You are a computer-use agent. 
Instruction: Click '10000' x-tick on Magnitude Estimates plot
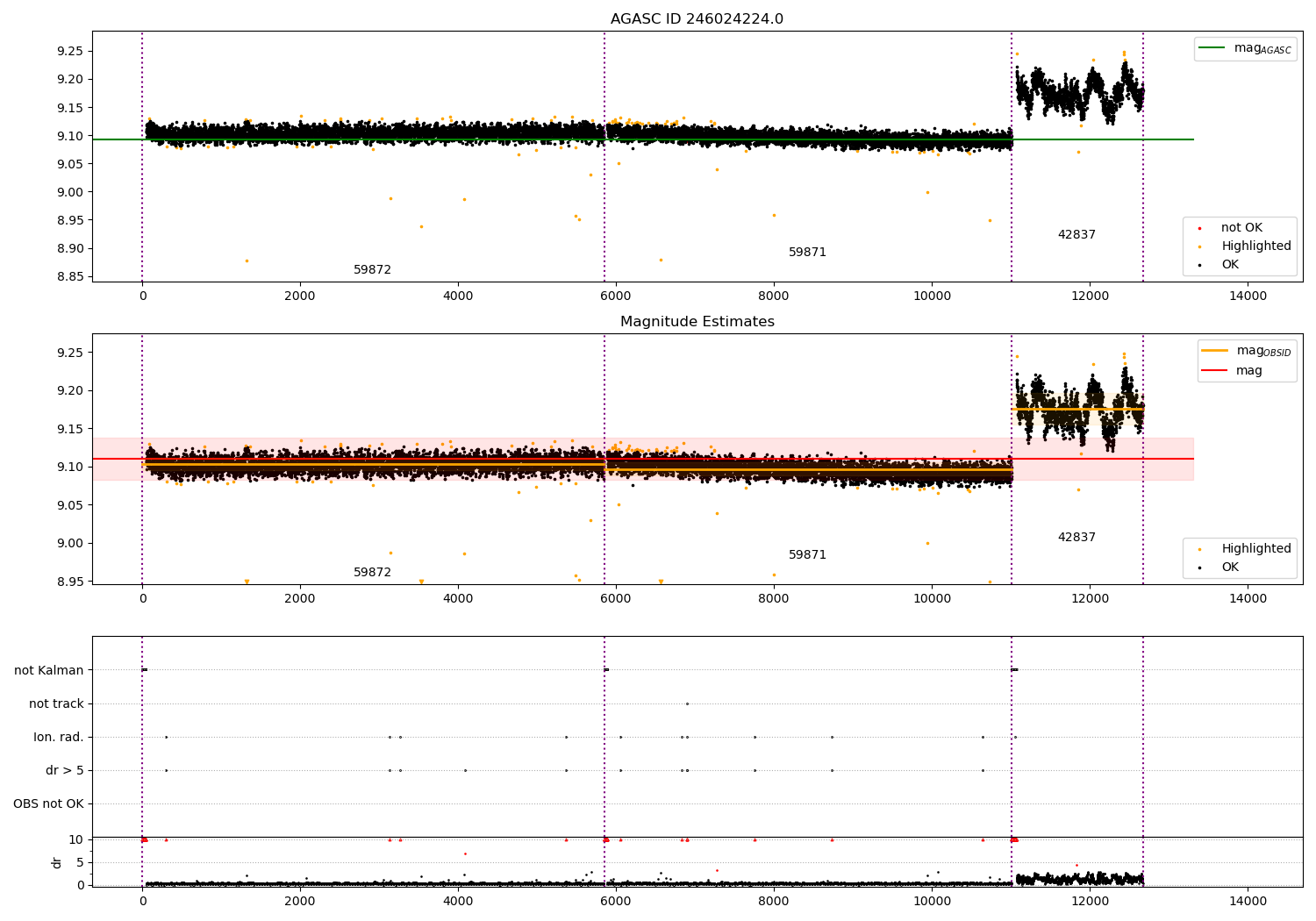pos(932,599)
